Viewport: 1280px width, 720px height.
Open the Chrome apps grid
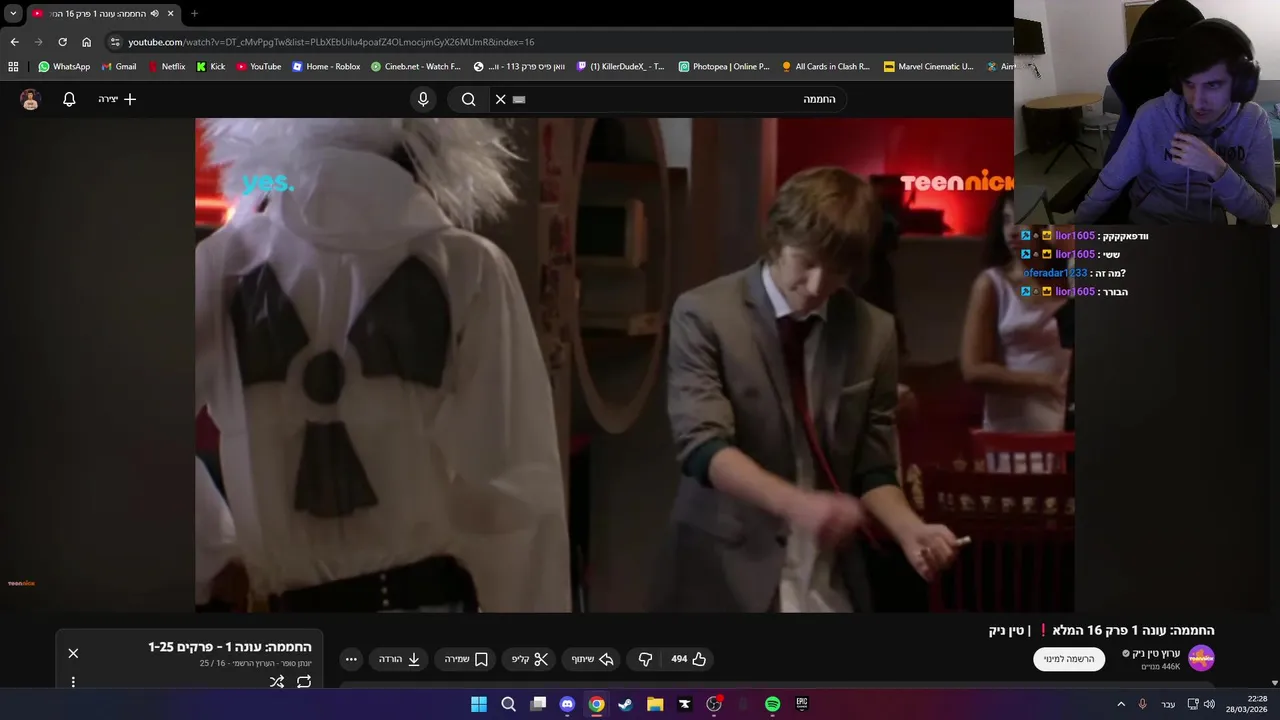(13, 67)
